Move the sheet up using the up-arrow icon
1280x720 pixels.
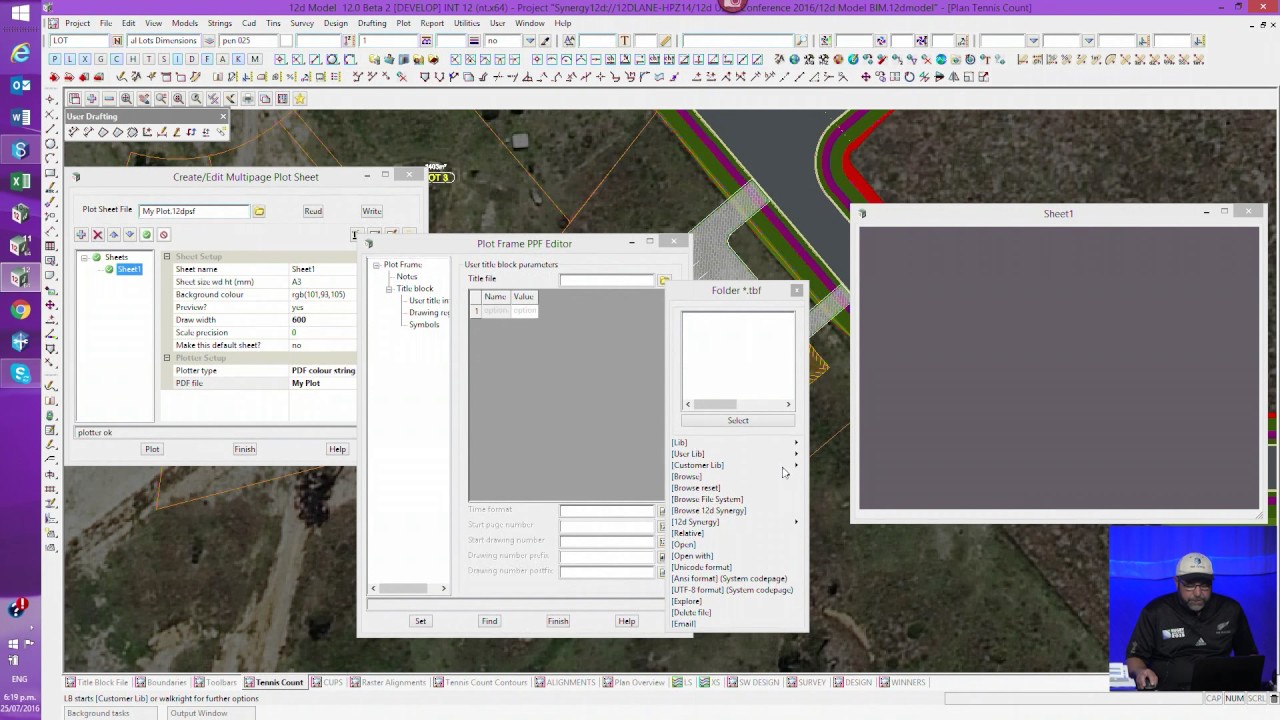click(x=114, y=235)
